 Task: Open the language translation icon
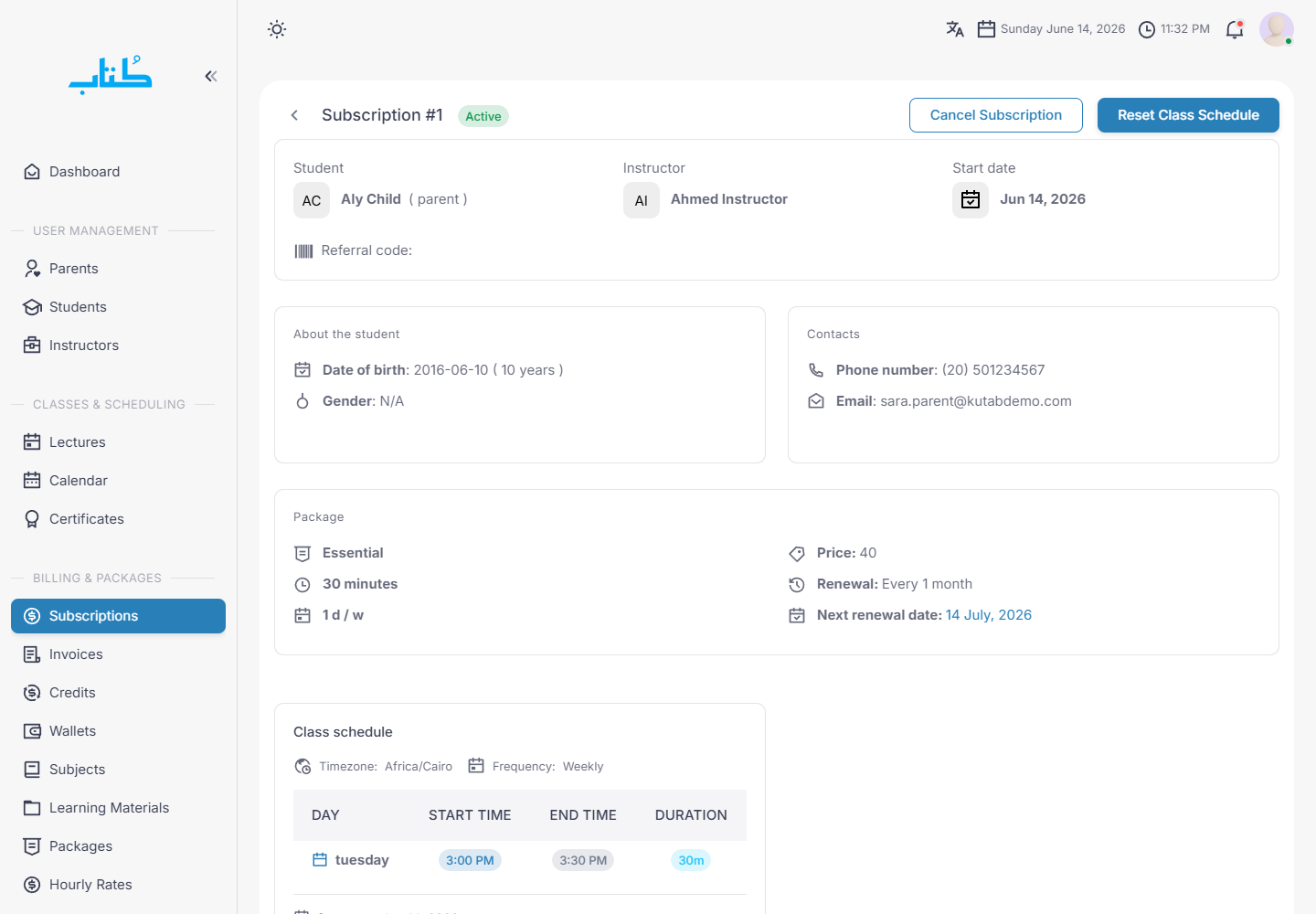pos(955,29)
